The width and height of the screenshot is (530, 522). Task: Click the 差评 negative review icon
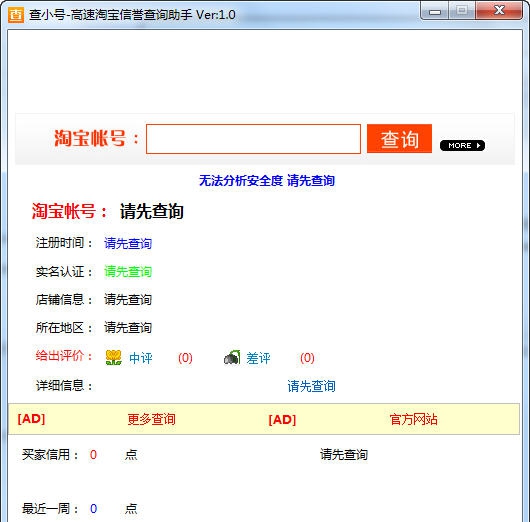point(232,358)
